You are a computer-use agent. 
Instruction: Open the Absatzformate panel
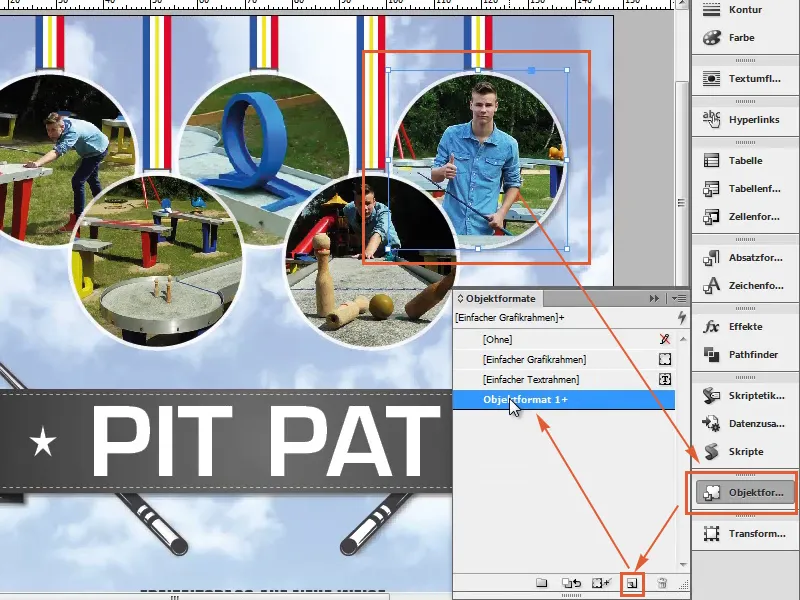[744, 258]
